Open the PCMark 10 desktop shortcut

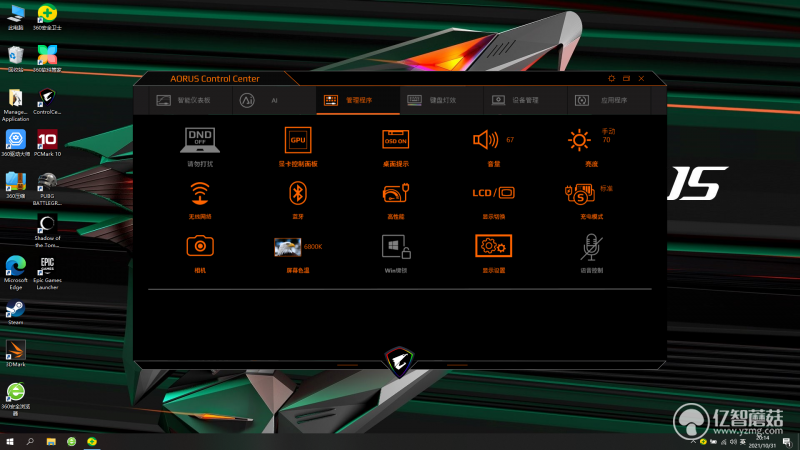47,143
